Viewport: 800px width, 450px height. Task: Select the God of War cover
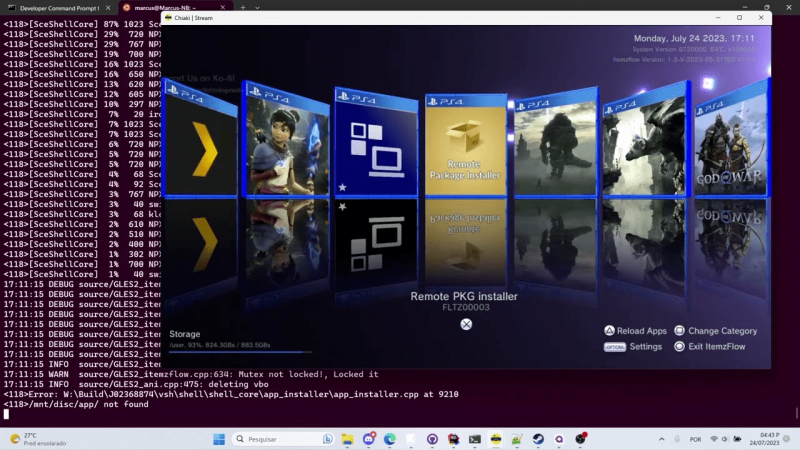tap(731, 138)
